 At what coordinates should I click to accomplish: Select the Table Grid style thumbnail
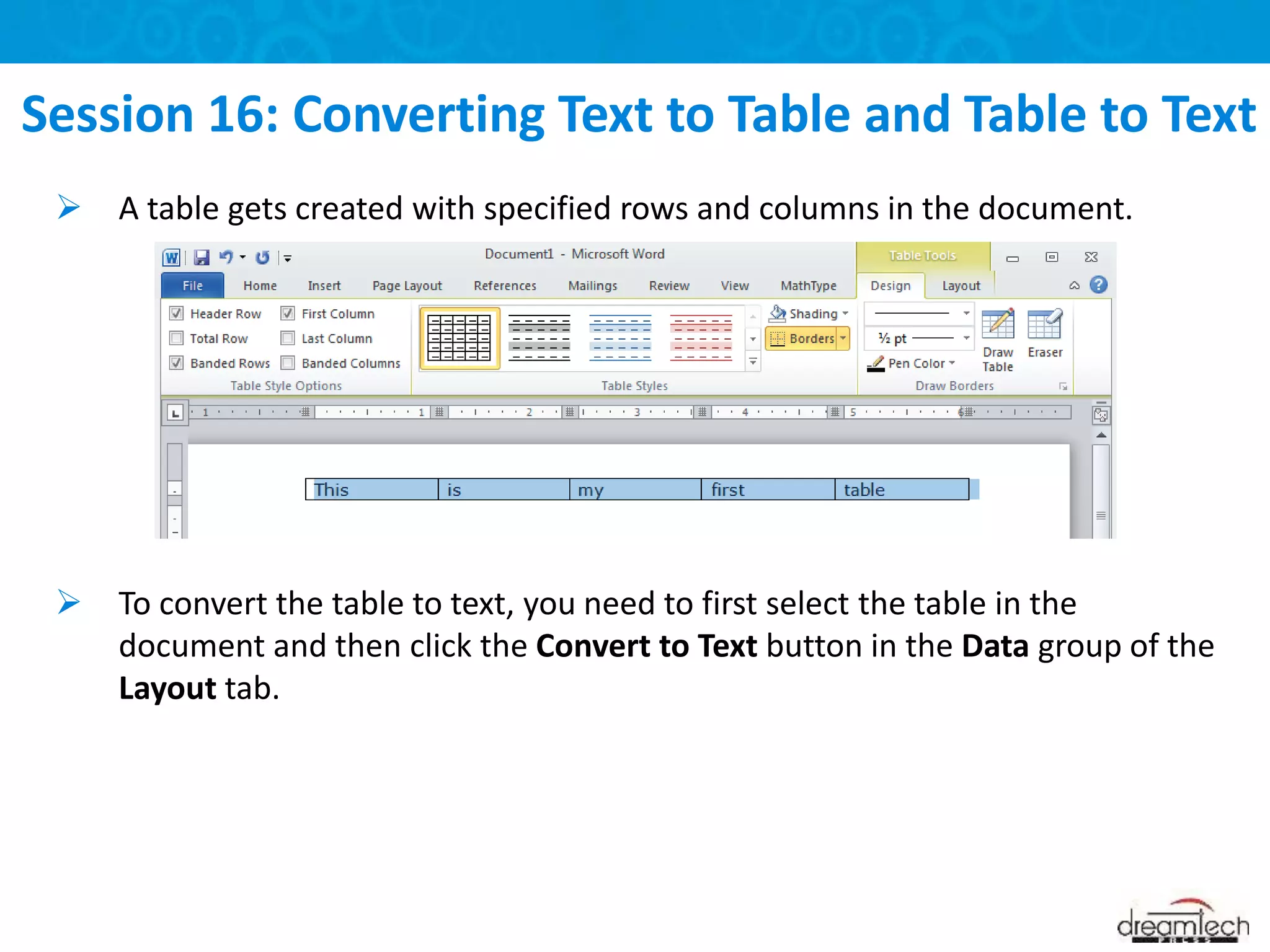click(460, 338)
